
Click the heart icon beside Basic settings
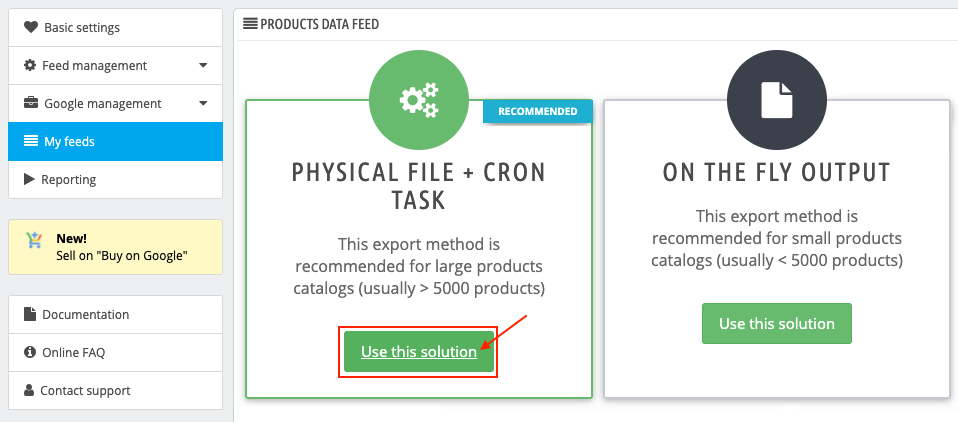pyautogui.click(x=31, y=27)
